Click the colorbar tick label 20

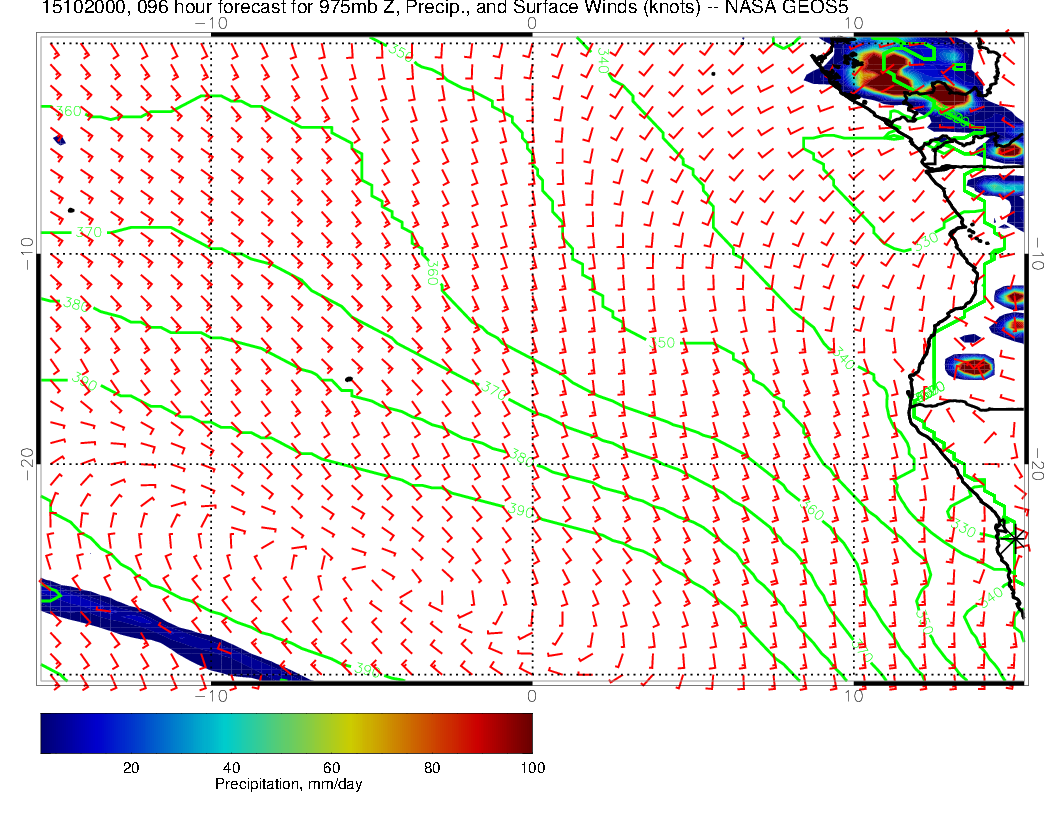[130, 767]
